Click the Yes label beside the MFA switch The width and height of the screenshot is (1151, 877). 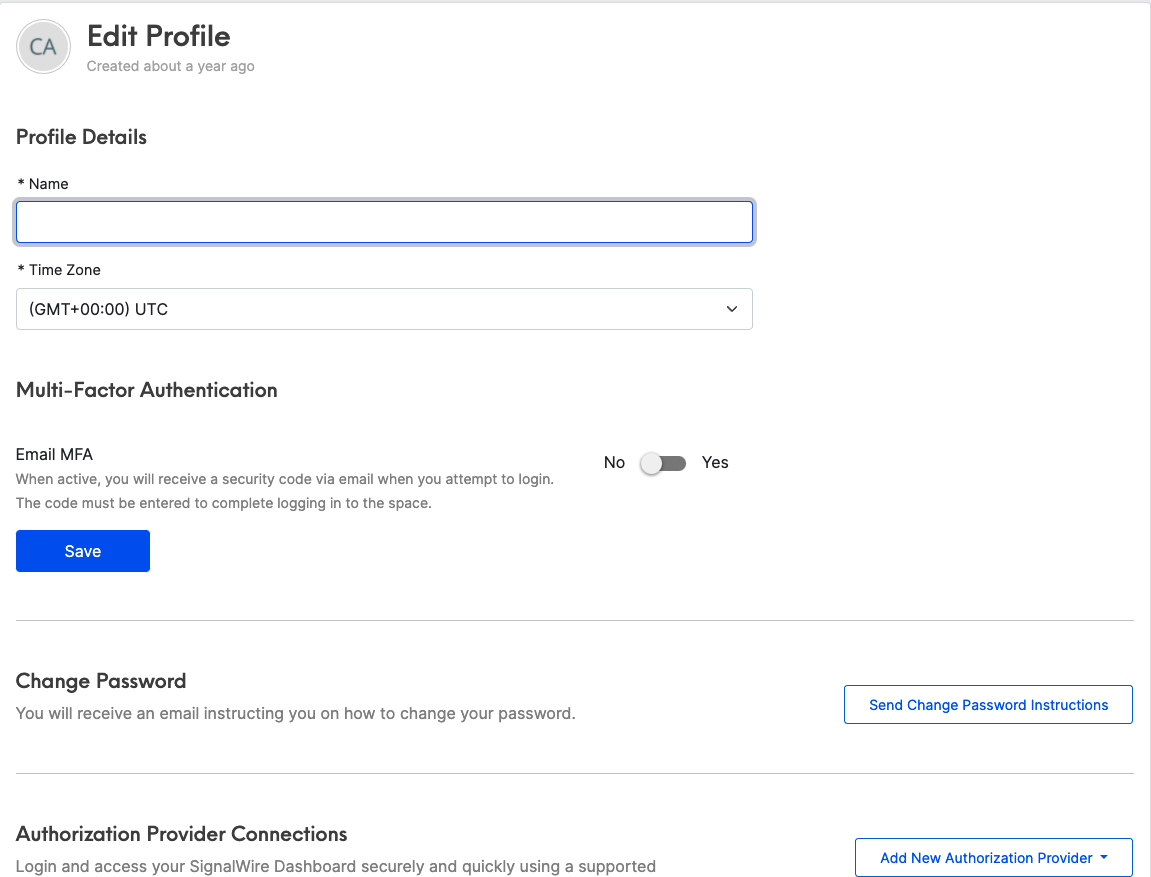click(715, 462)
